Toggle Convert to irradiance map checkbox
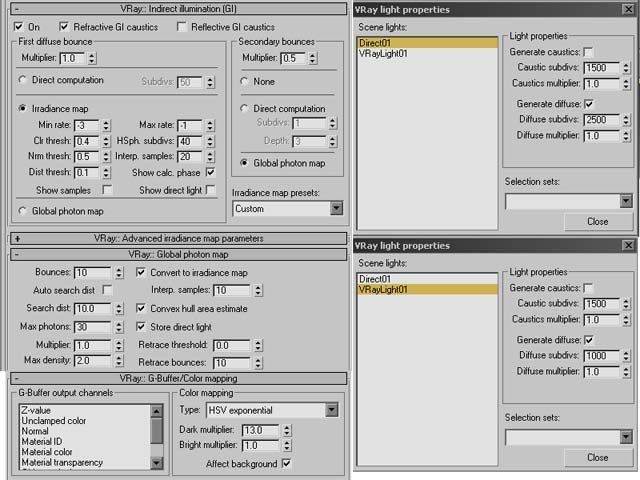The height and width of the screenshot is (480, 640). (141, 272)
